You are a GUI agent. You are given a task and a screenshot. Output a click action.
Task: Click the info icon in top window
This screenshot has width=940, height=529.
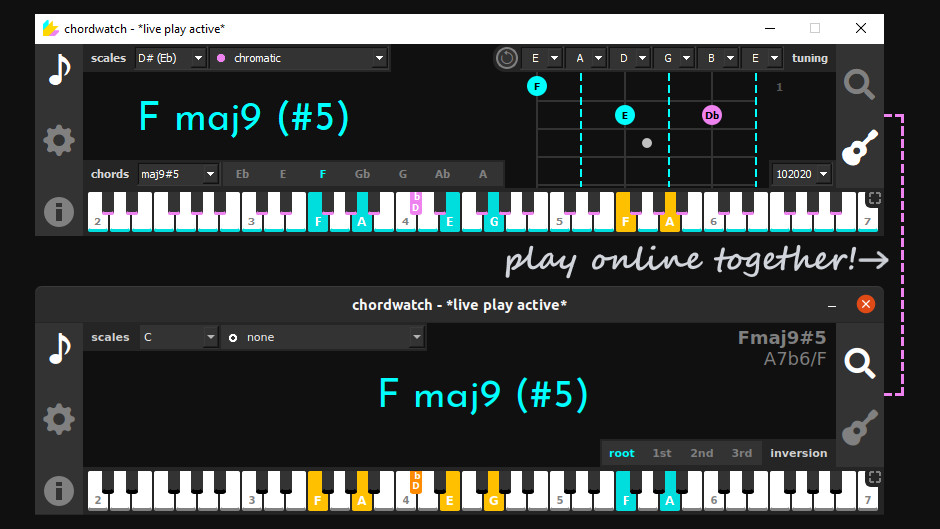[x=59, y=212]
